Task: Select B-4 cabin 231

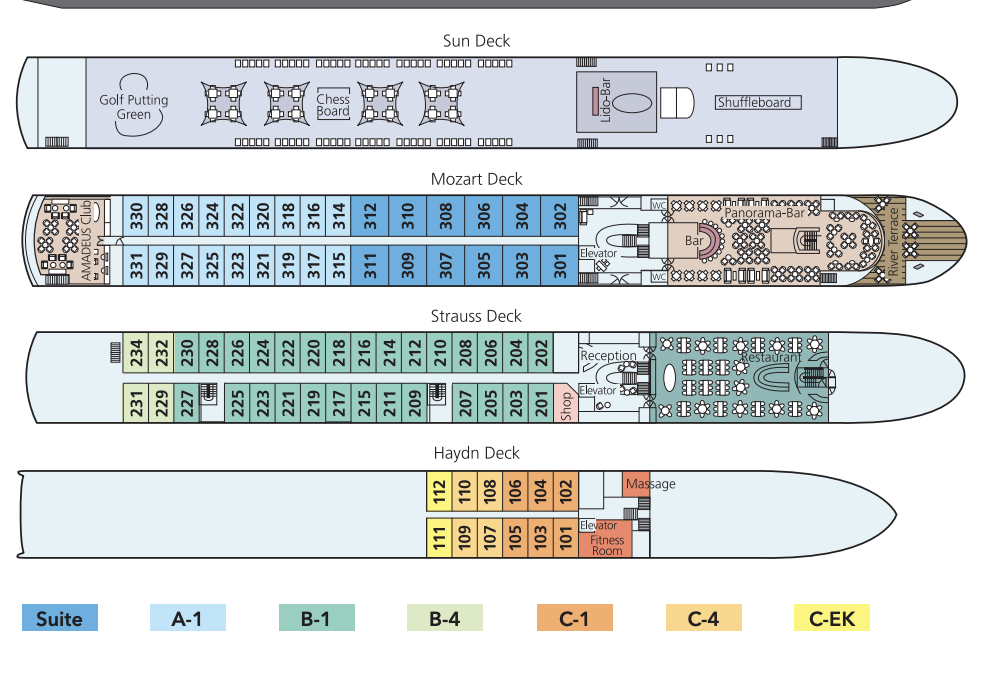Action: pyautogui.click(x=136, y=403)
